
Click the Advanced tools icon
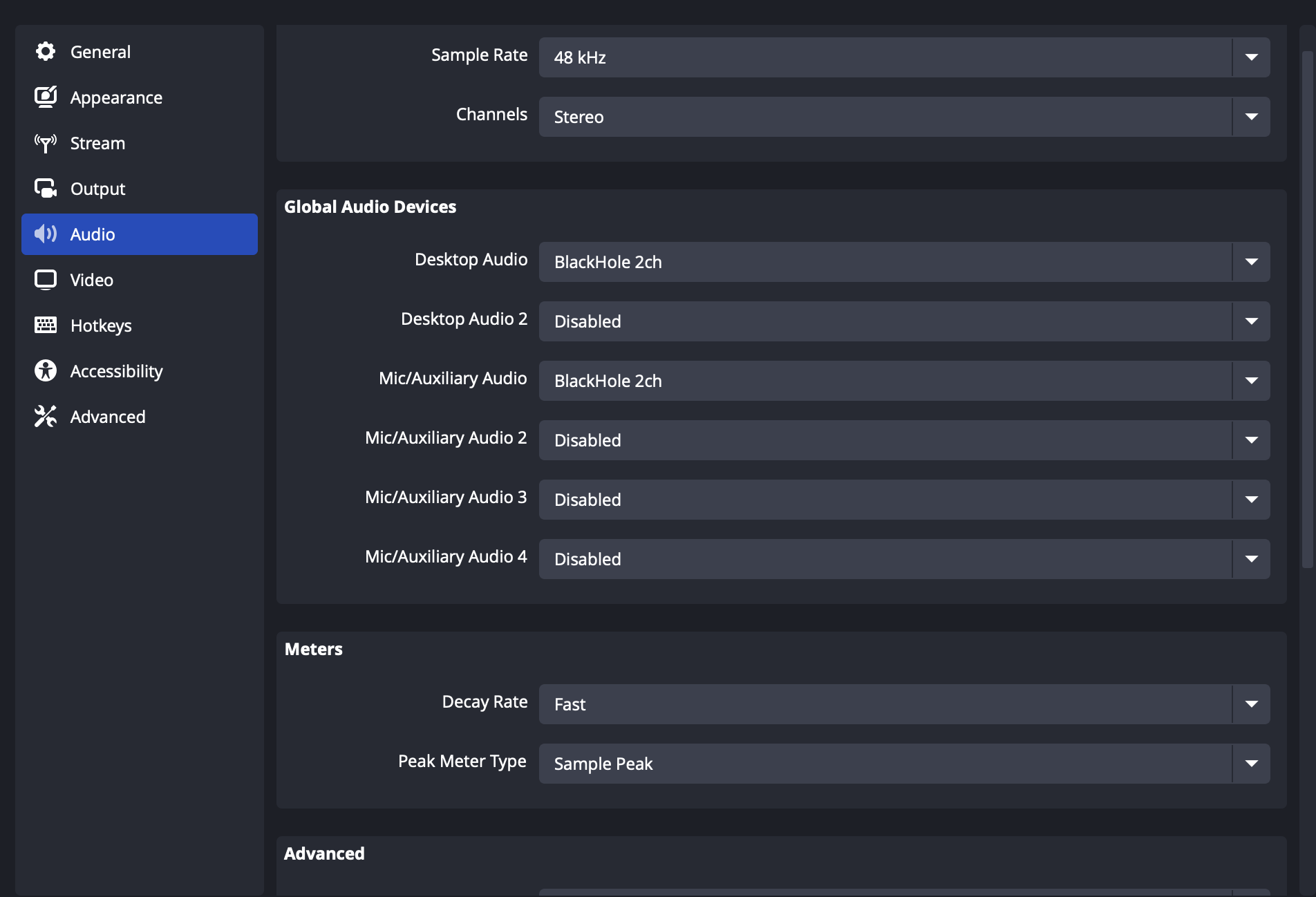46,417
